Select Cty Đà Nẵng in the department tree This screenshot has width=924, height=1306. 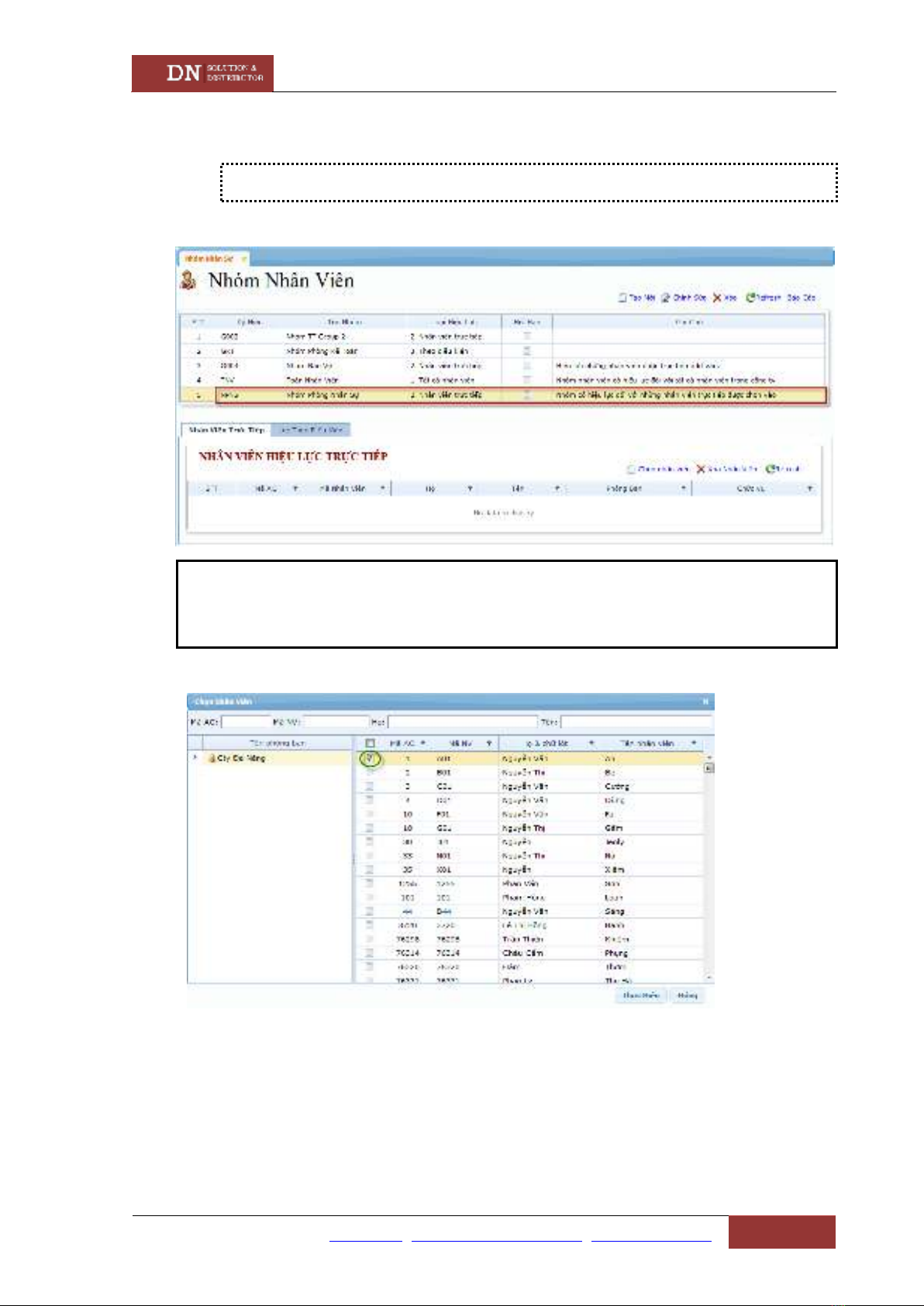[241, 758]
